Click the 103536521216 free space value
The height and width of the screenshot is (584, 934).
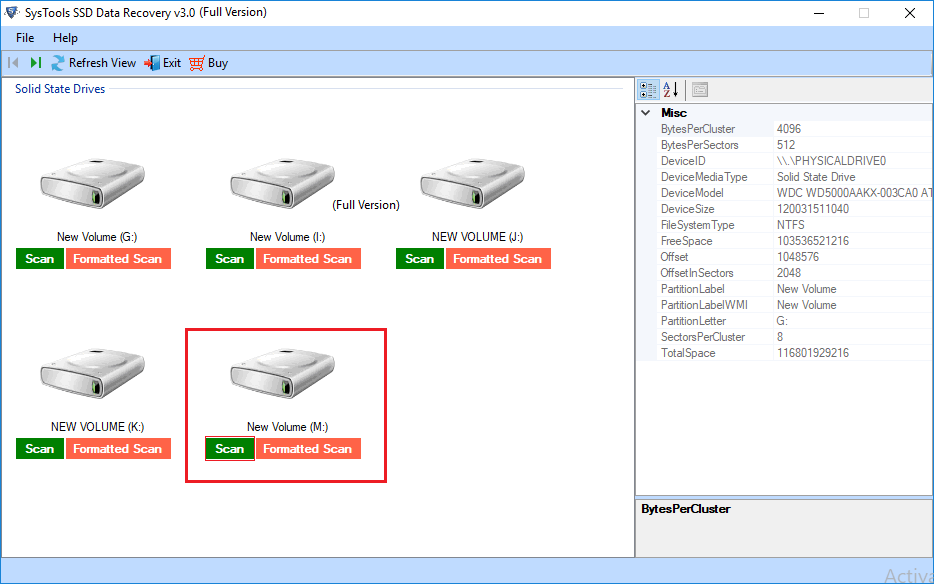click(812, 241)
